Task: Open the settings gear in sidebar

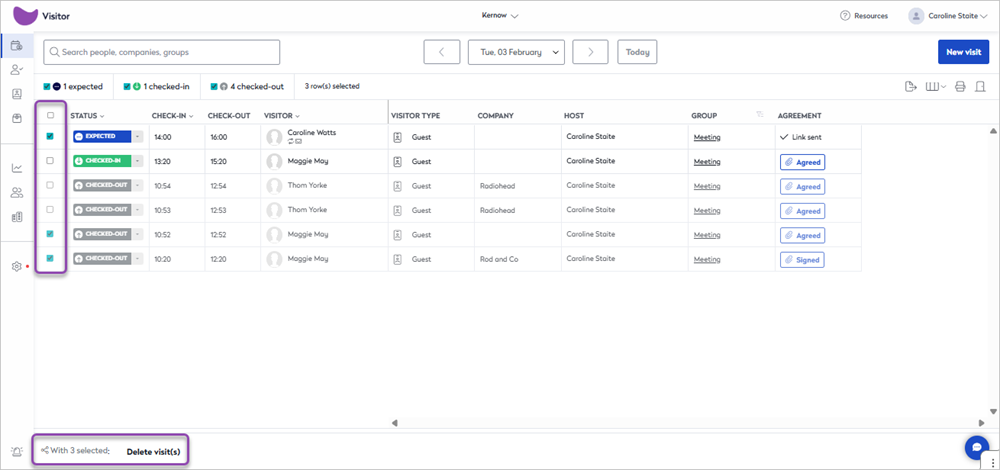Action: point(16,267)
